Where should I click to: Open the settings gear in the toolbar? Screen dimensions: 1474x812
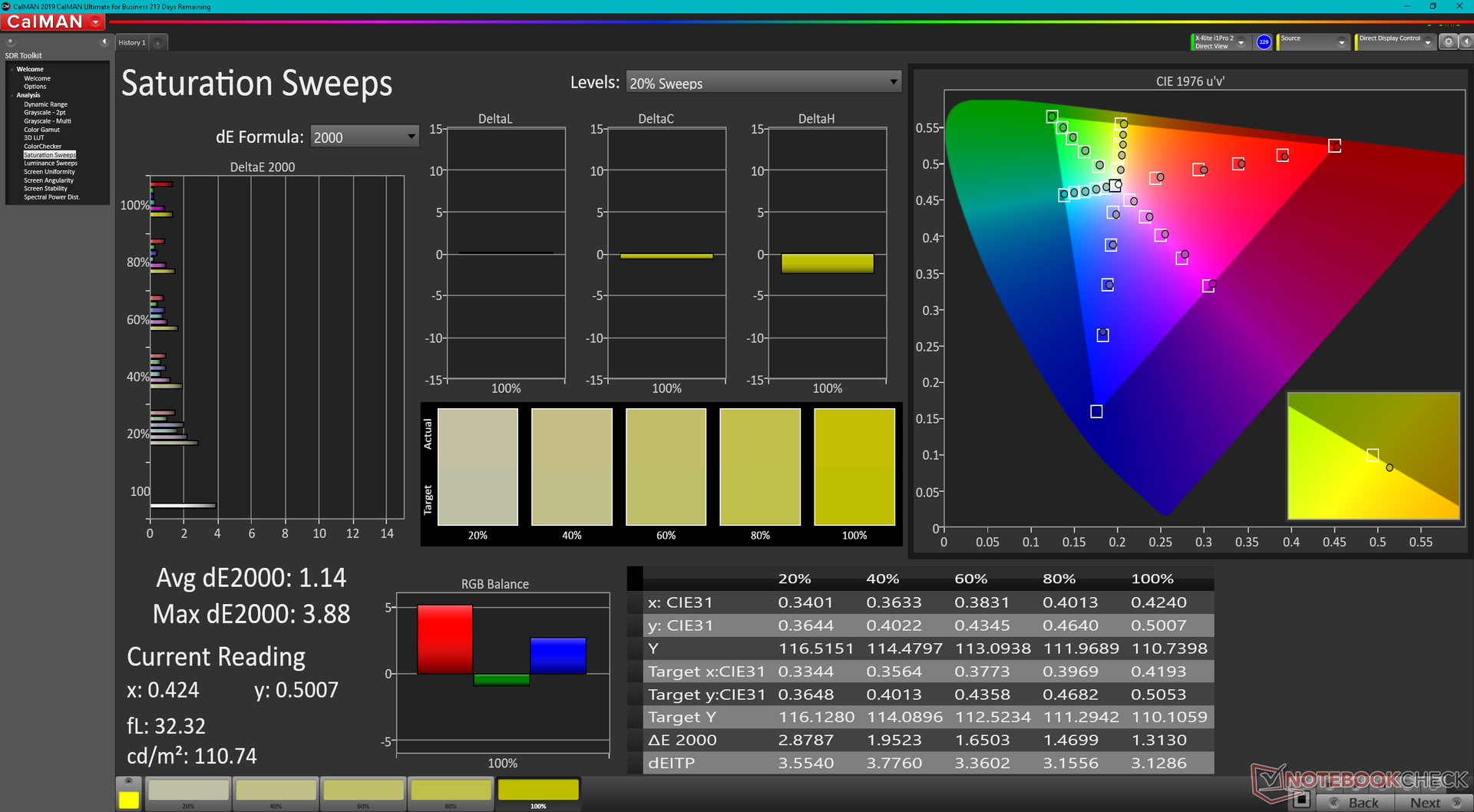[1448, 42]
